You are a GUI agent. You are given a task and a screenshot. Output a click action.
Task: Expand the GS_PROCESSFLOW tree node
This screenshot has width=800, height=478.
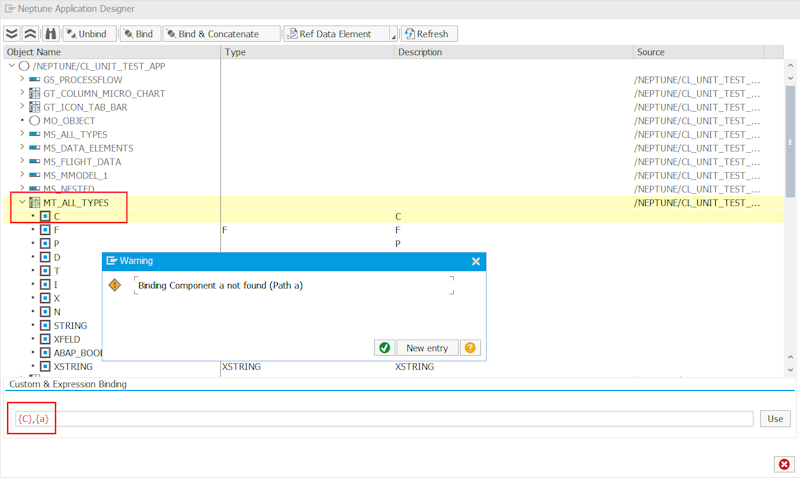pos(22,79)
